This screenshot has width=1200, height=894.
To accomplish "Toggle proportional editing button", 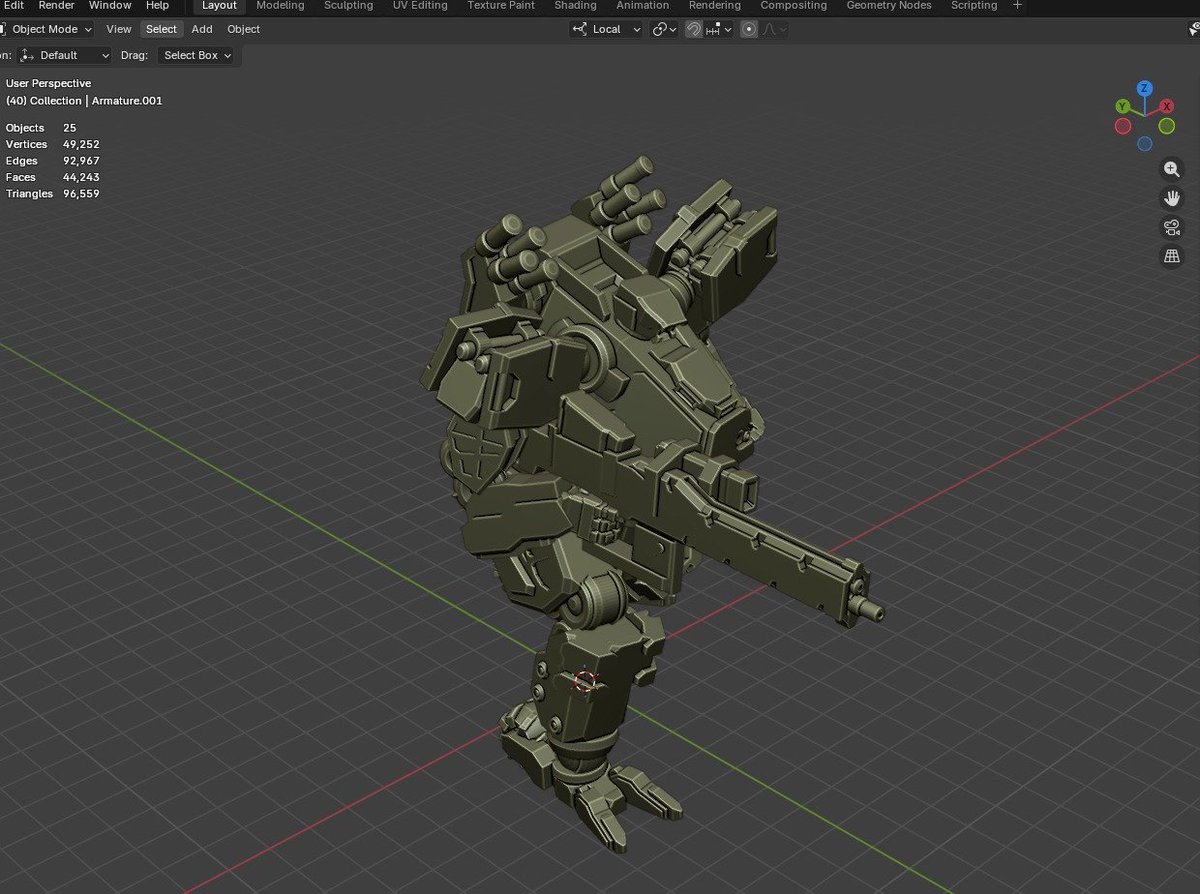I will point(750,29).
